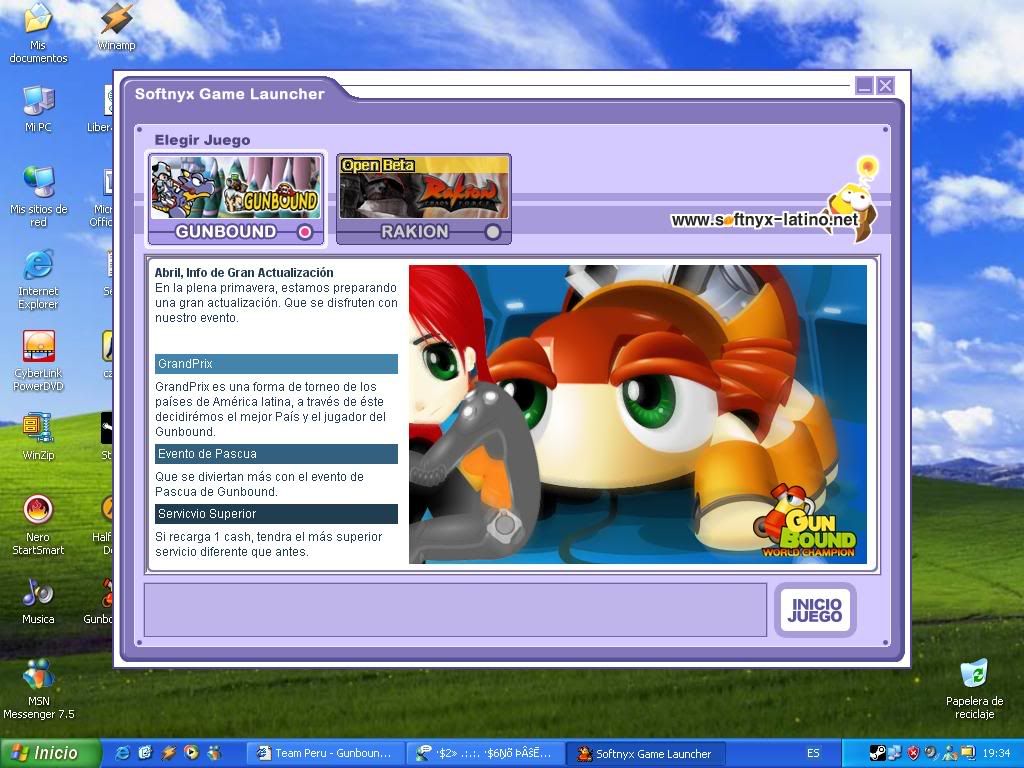The image size is (1024, 768).
Task: Switch to Team Peru - Gunbound taskbar window
Action: click(325, 754)
